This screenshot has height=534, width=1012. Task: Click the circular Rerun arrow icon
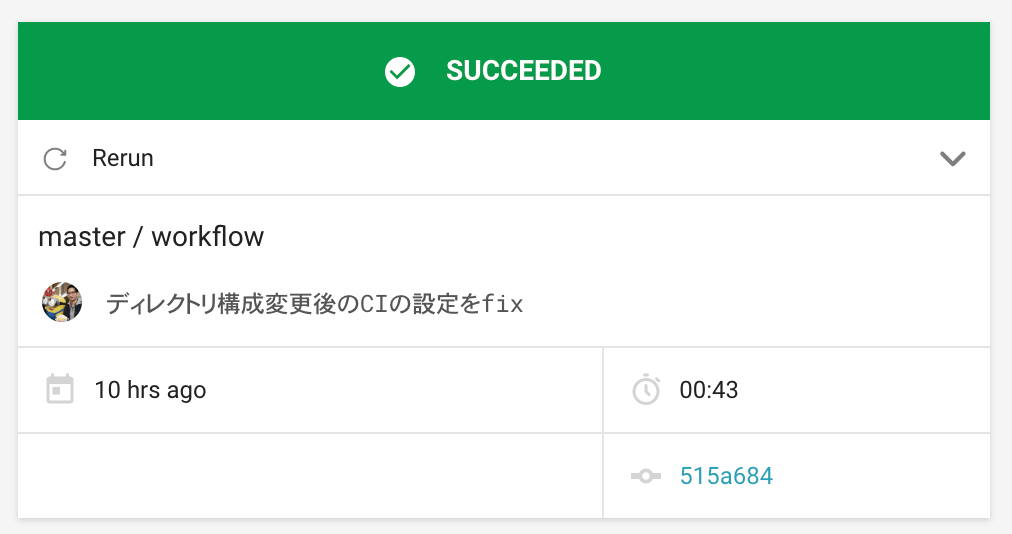click(55, 158)
